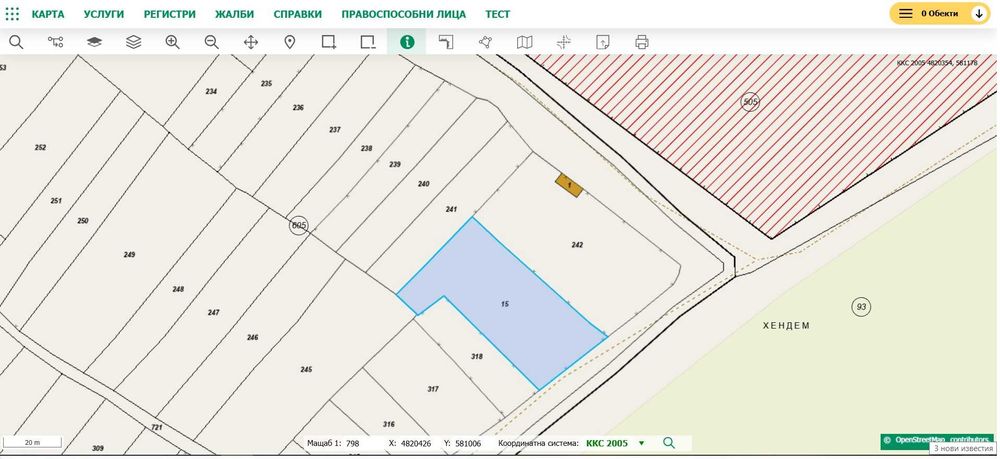The height and width of the screenshot is (459, 1000).
Task: Select the zoom in tool
Action: (172, 42)
